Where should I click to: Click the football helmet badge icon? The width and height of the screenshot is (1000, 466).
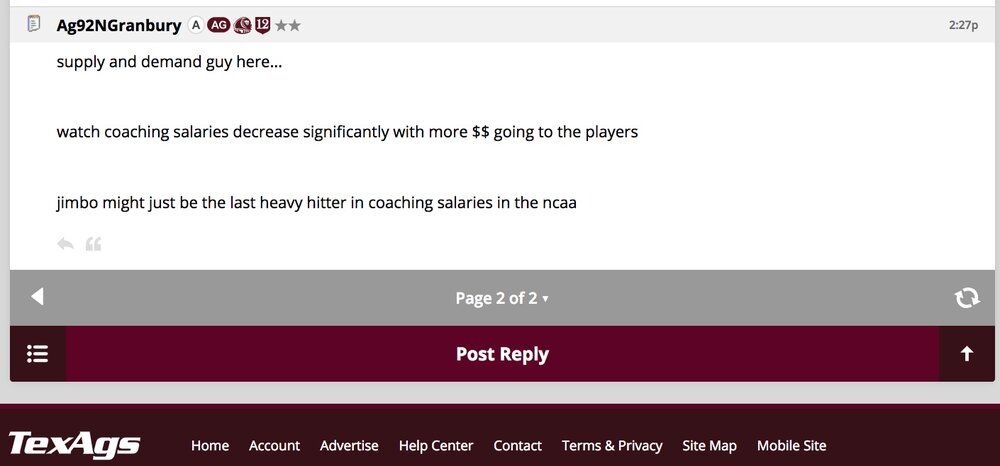pos(242,25)
